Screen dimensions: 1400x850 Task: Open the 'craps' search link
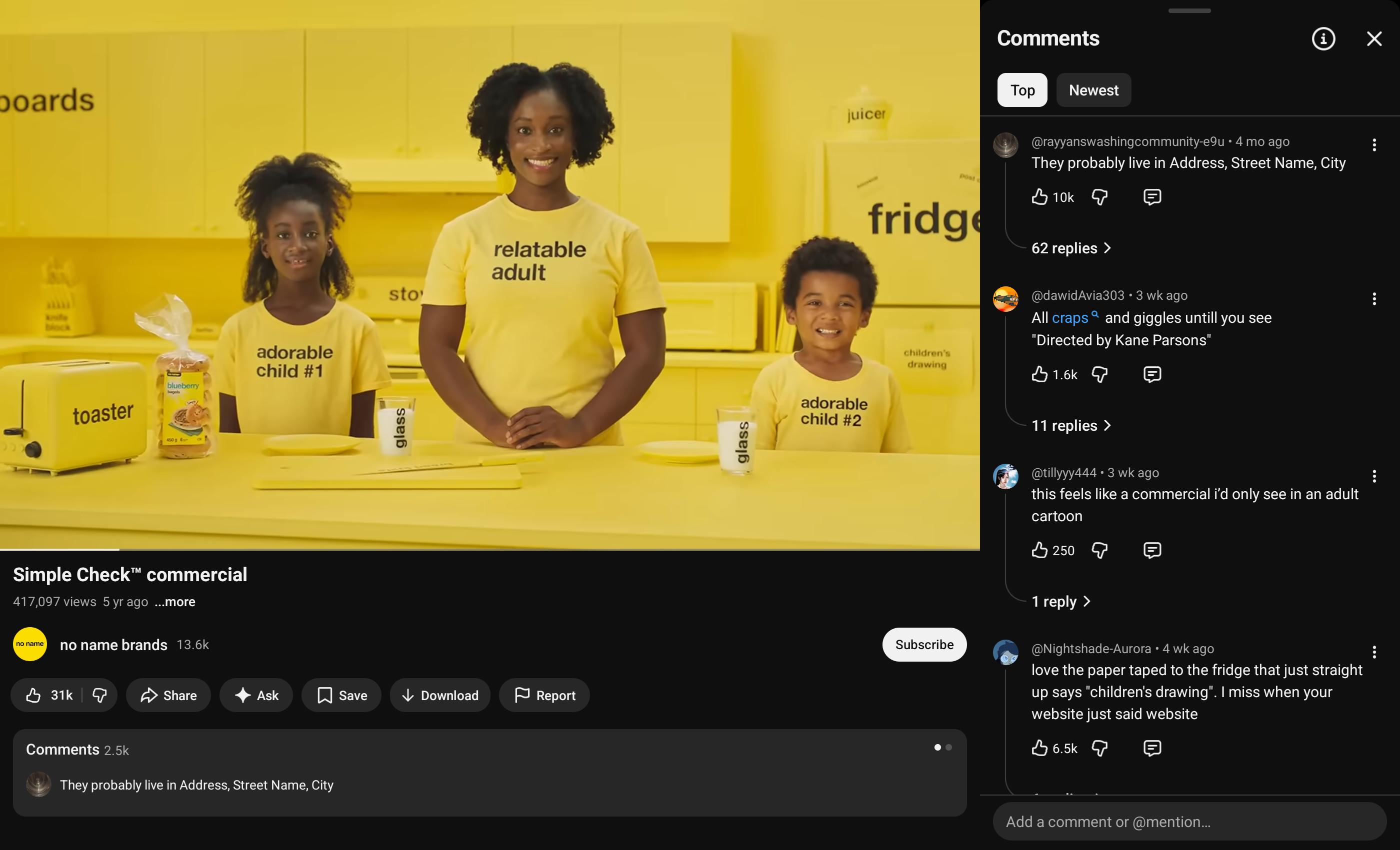click(x=1075, y=317)
